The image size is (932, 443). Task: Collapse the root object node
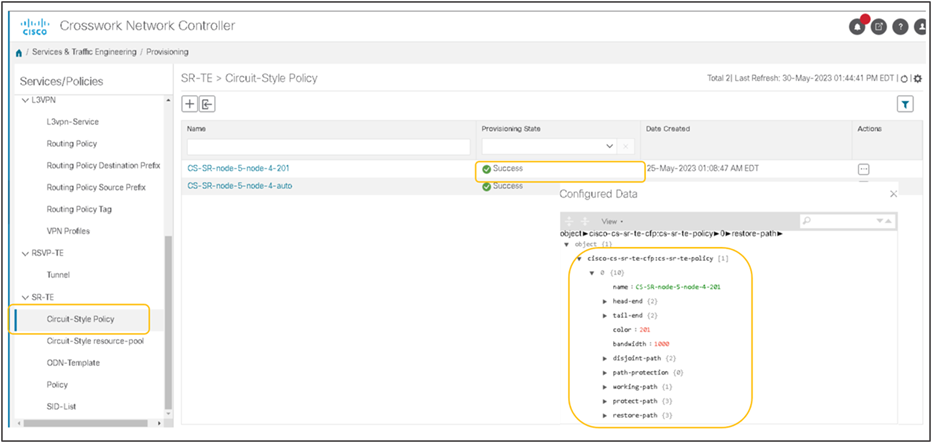(x=566, y=244)
